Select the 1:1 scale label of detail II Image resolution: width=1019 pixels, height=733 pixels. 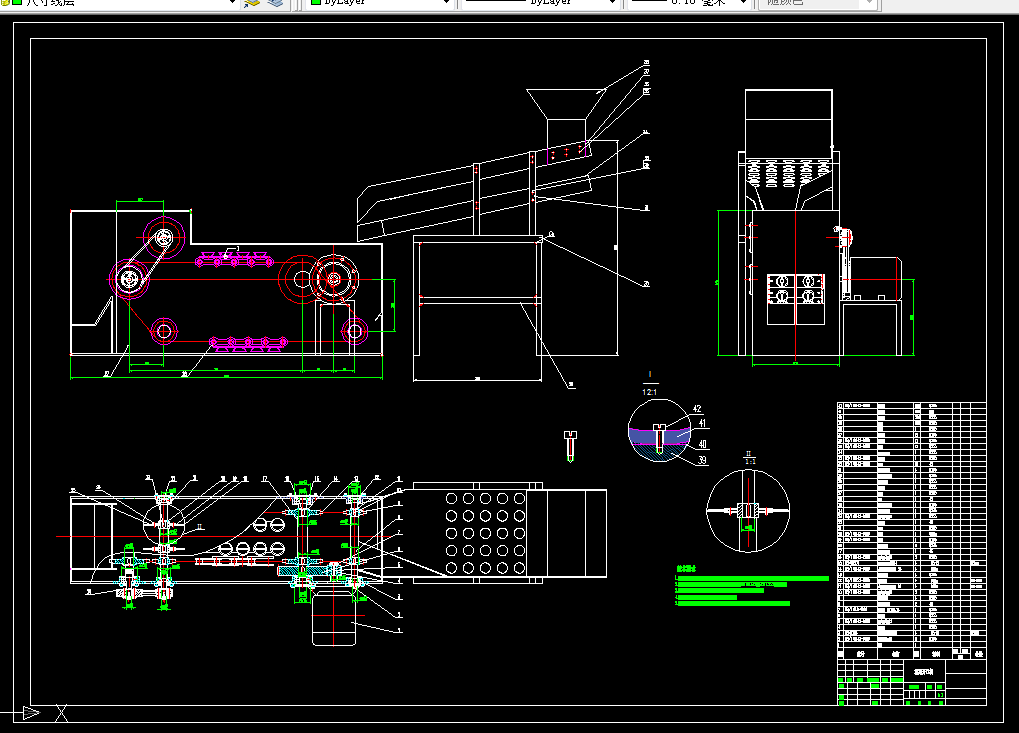(749, 461)
